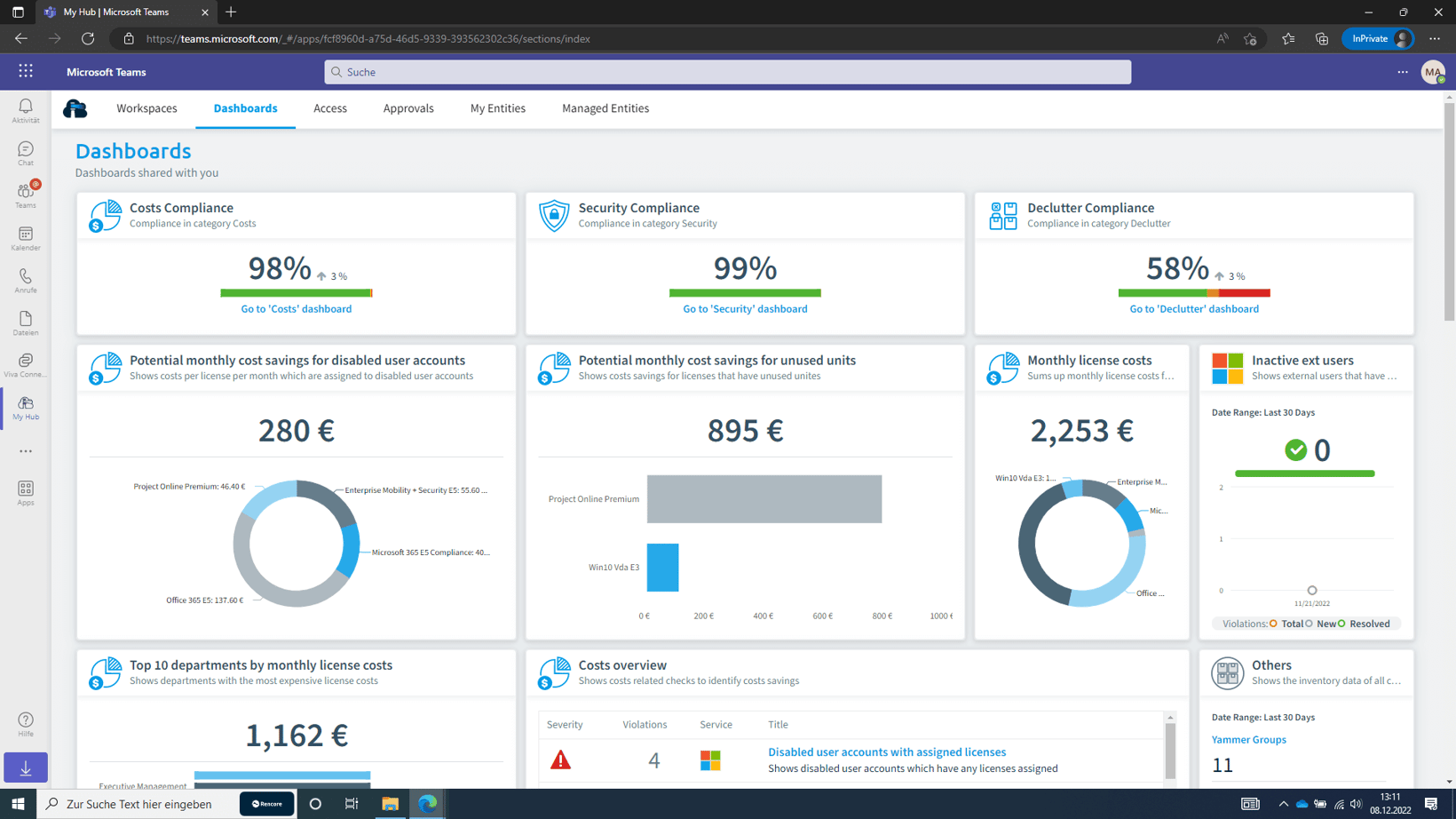Open the Teams sidebar icon

(26, 195)
